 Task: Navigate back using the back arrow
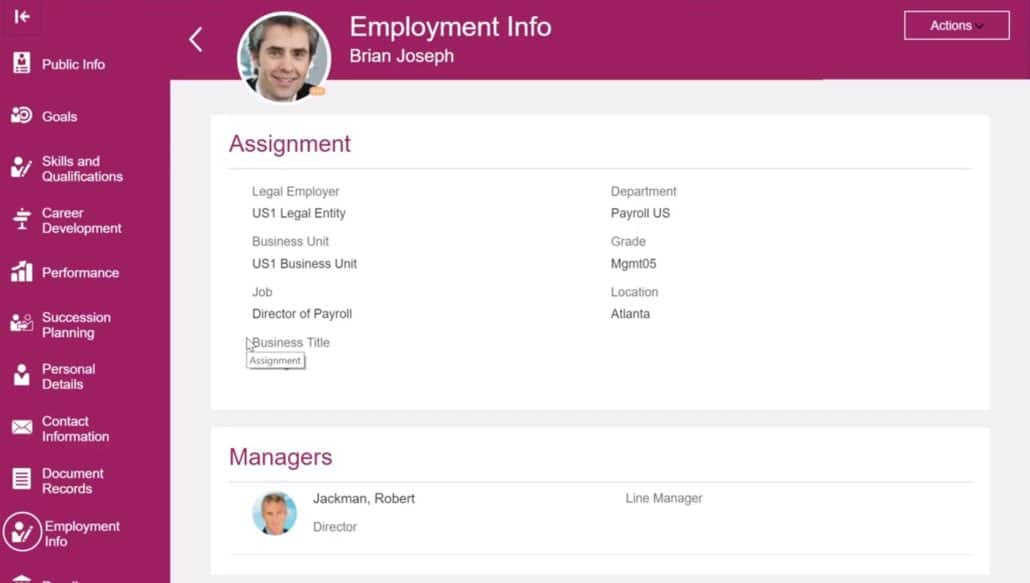pyautogui.click(x=195, y=38)
